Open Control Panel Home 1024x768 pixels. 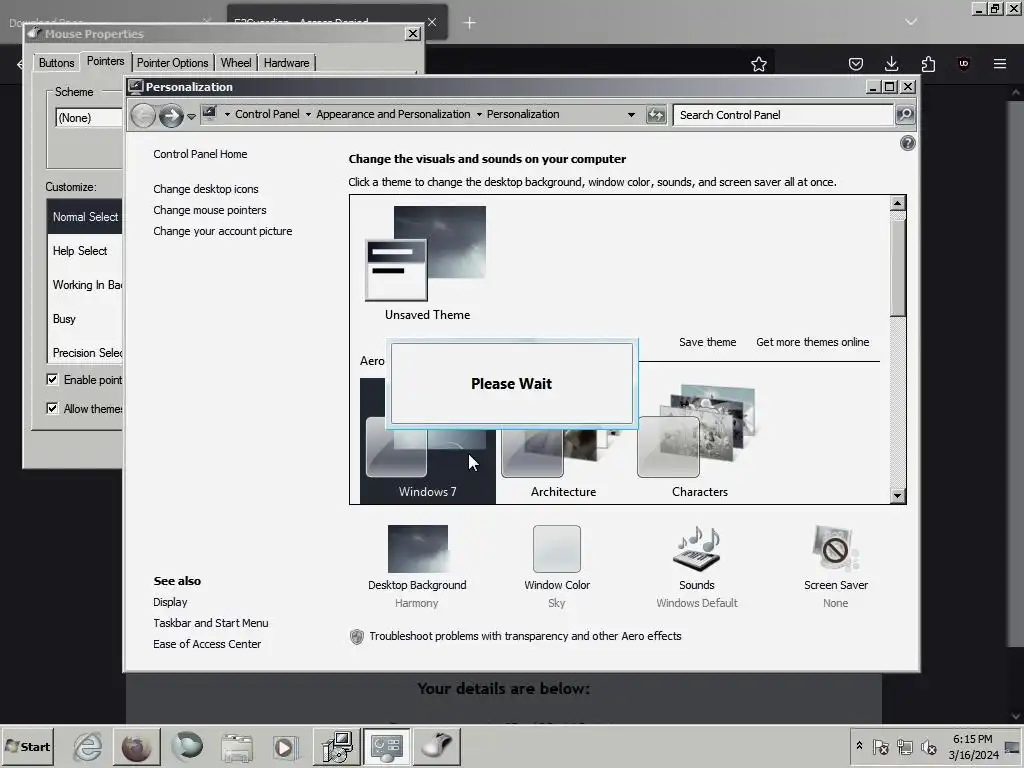coord(200,154)
